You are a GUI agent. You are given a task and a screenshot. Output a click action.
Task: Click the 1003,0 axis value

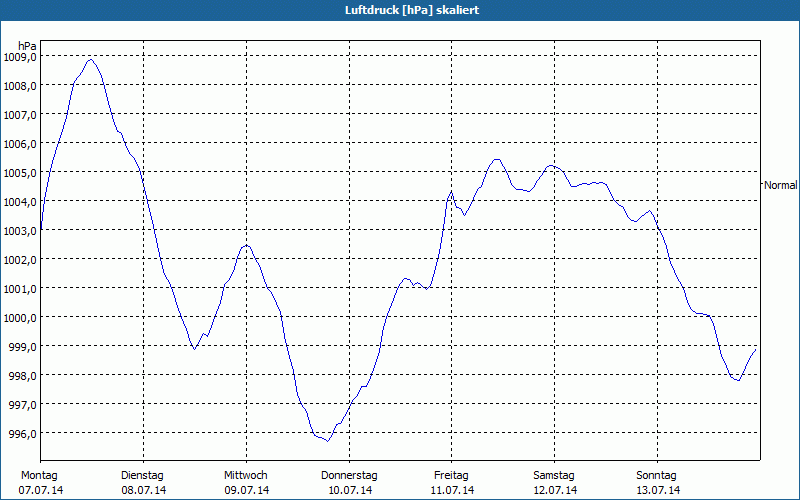20,231
